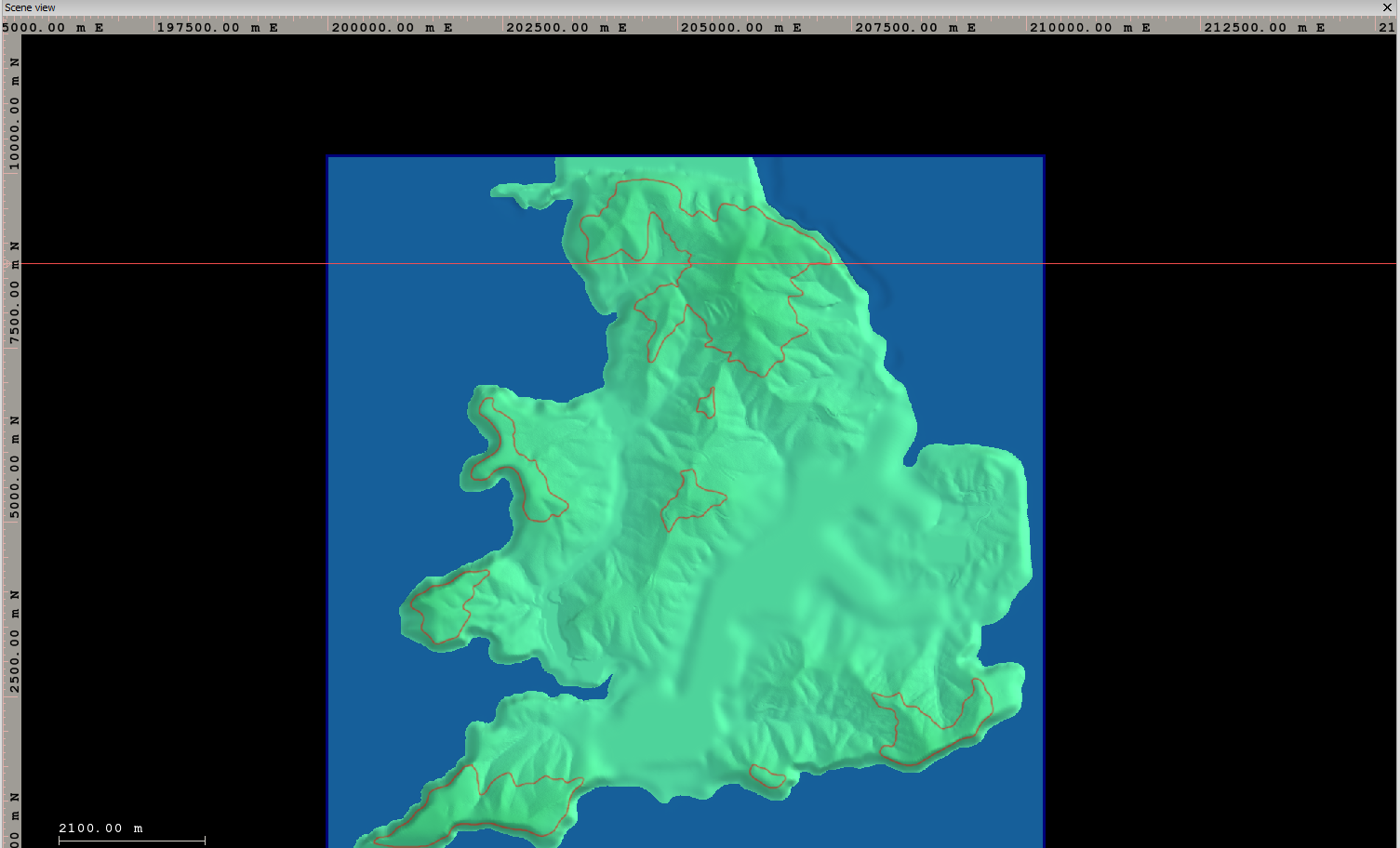Click the 2100.00 m scale bar
The image size is (1400, 848).
[x=131, y=841]
